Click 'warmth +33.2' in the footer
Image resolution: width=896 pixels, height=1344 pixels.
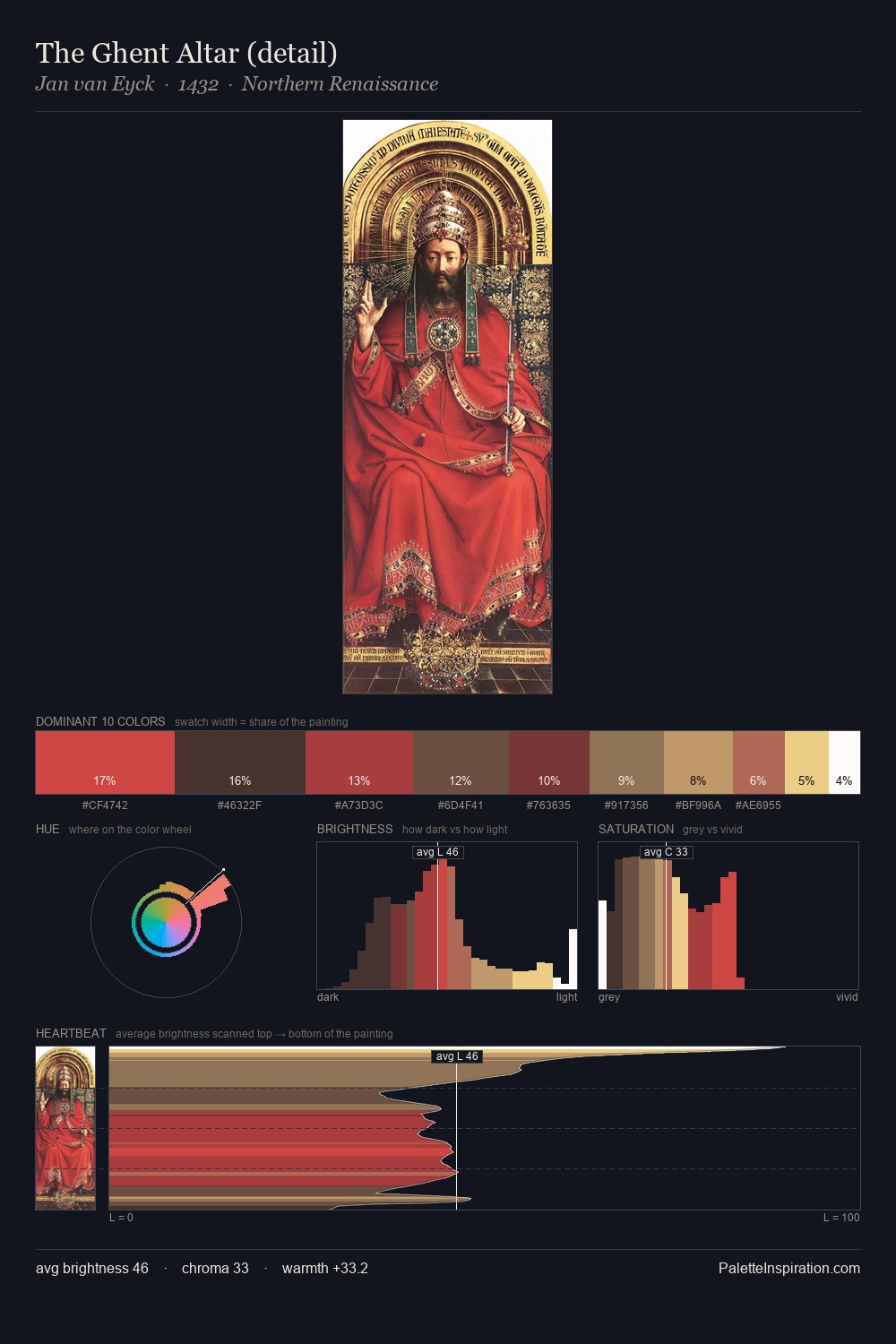click(x=325, y=1268)
